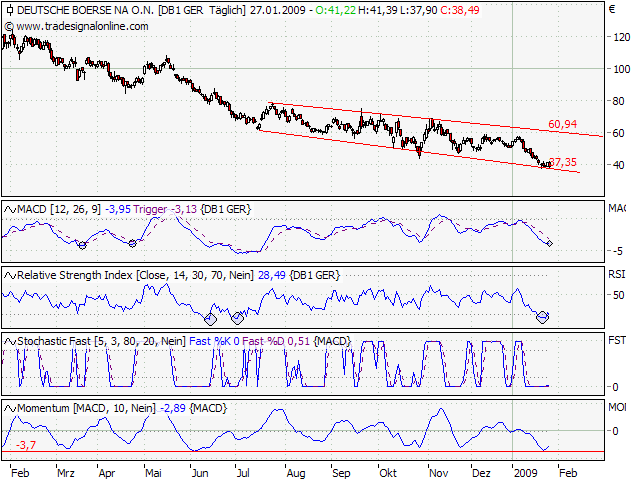Viewport: 640px width, 480px height.
Task: Click the red -3,7 Momentum level label
Action: click(27, 444)
